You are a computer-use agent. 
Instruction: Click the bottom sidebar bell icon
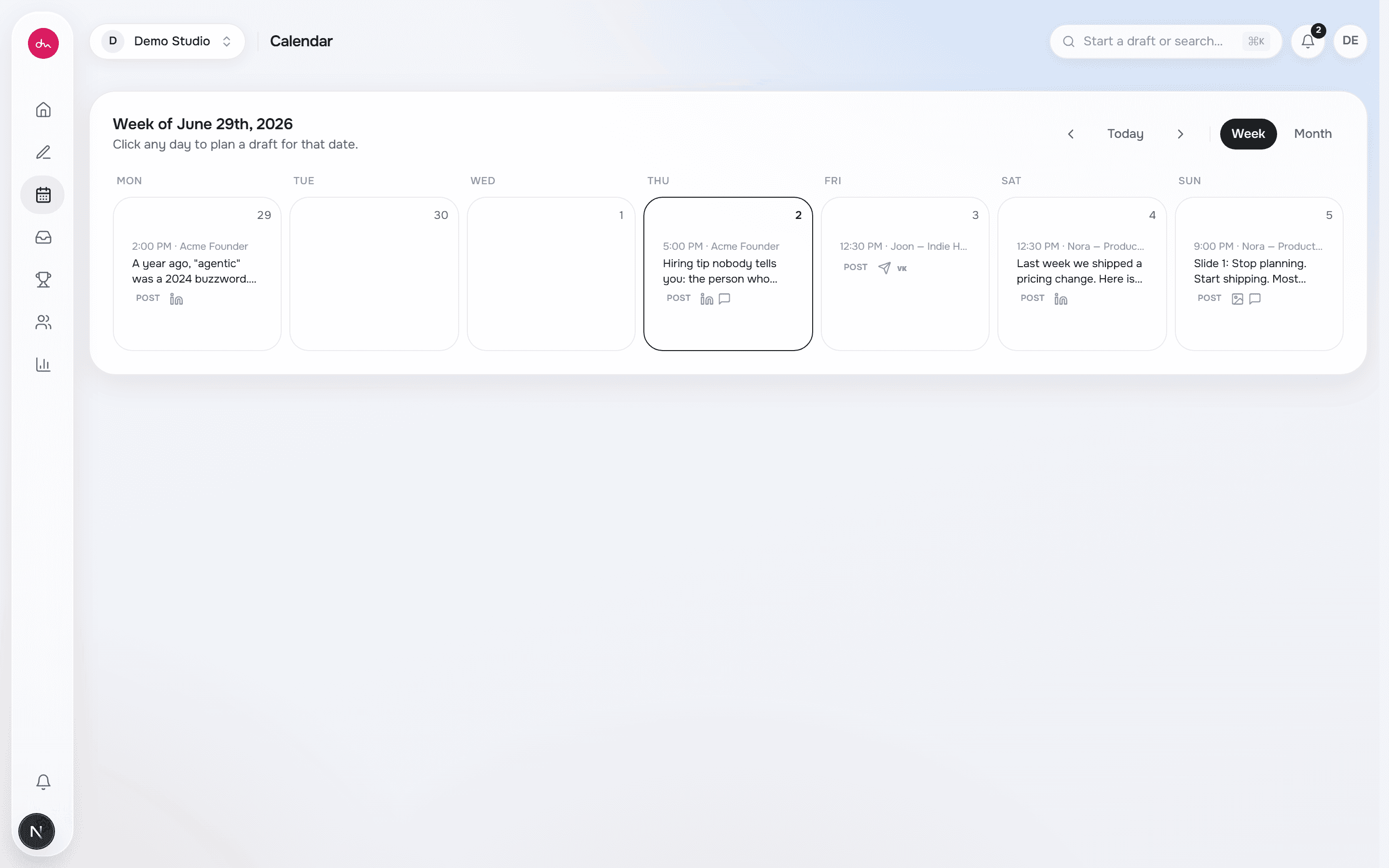coord(43,781)
